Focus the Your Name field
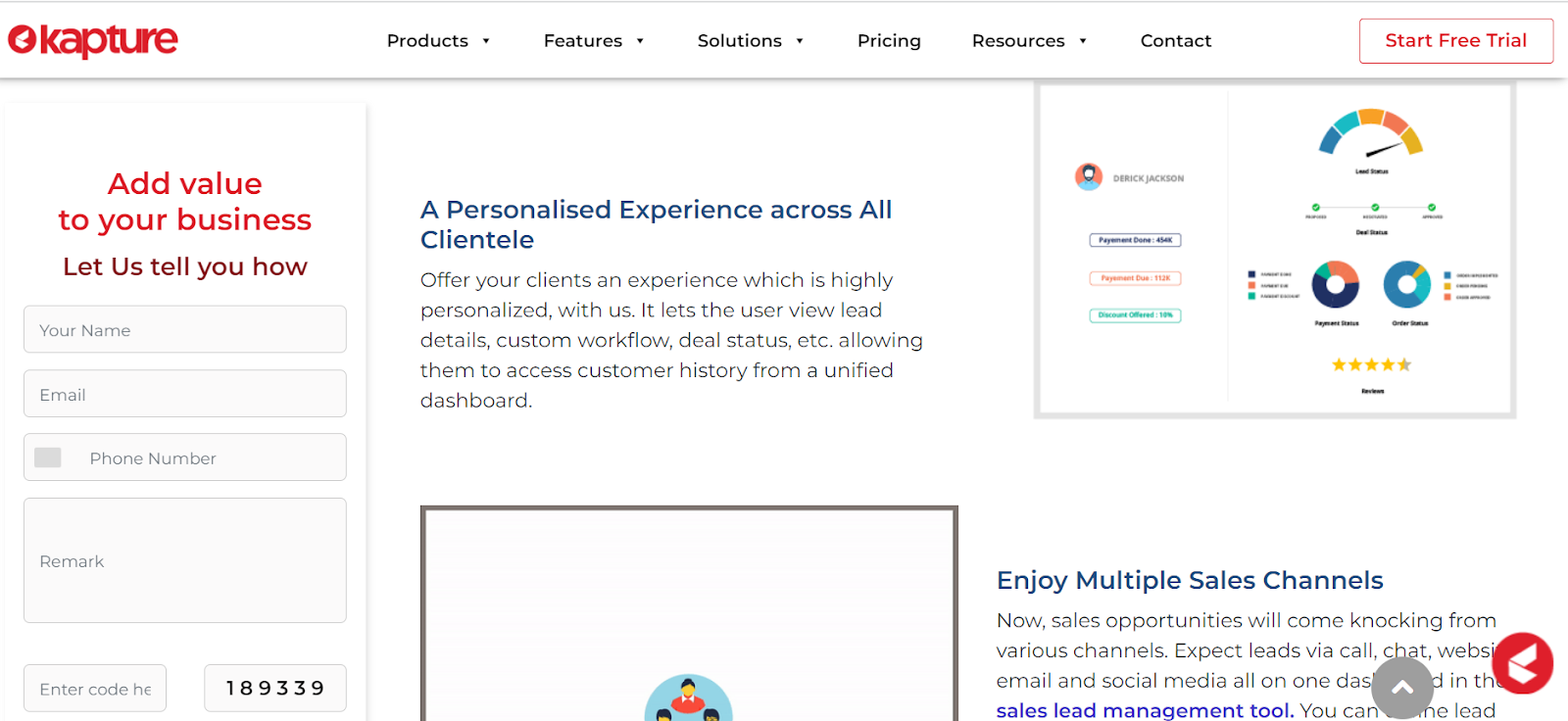The height and width of the screenshot is (721, 1568). point(185,329)
